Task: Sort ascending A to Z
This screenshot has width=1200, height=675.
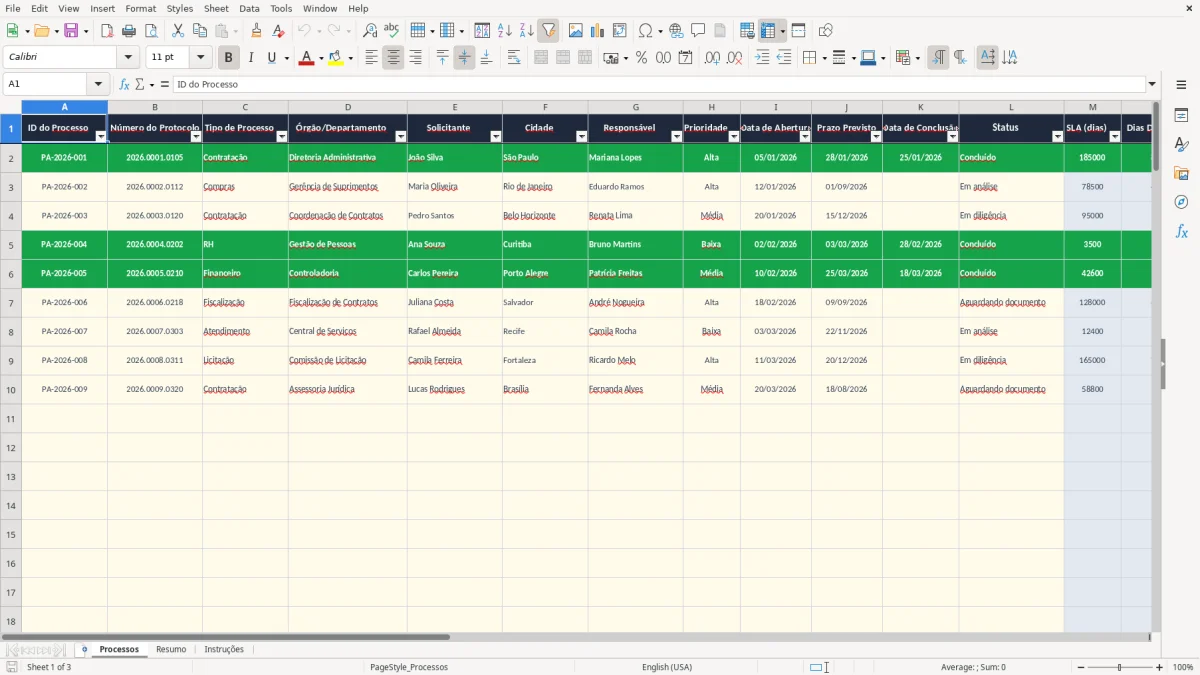Action: [x=505, y=31]
